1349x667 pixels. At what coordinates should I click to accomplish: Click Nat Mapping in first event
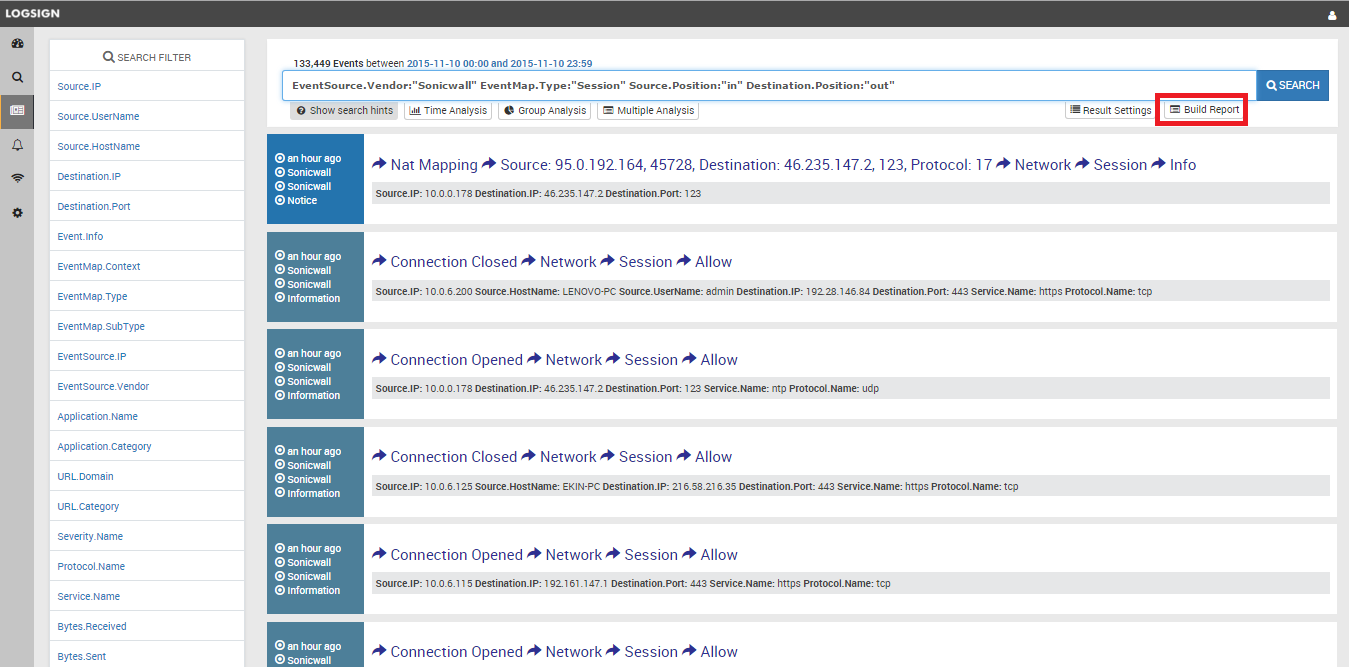434,164
